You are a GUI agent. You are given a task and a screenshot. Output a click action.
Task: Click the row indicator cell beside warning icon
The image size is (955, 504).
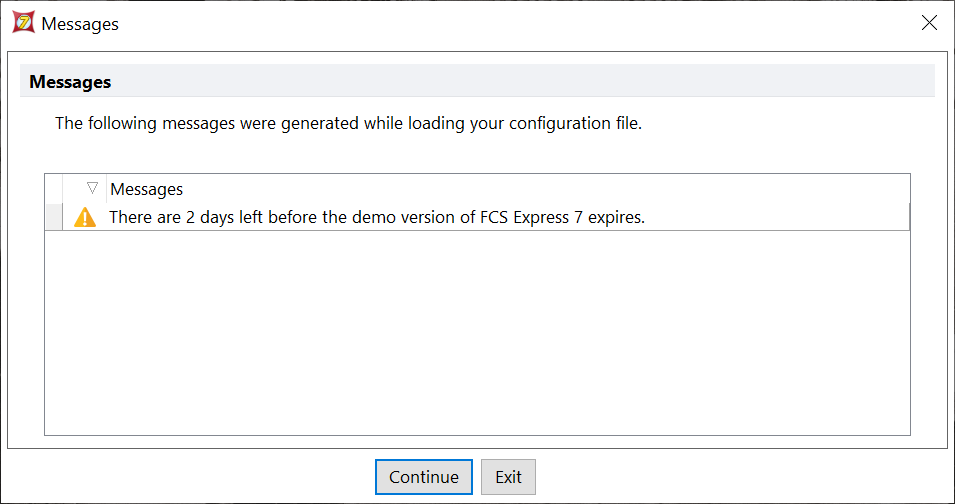click(x=55, y=217)
